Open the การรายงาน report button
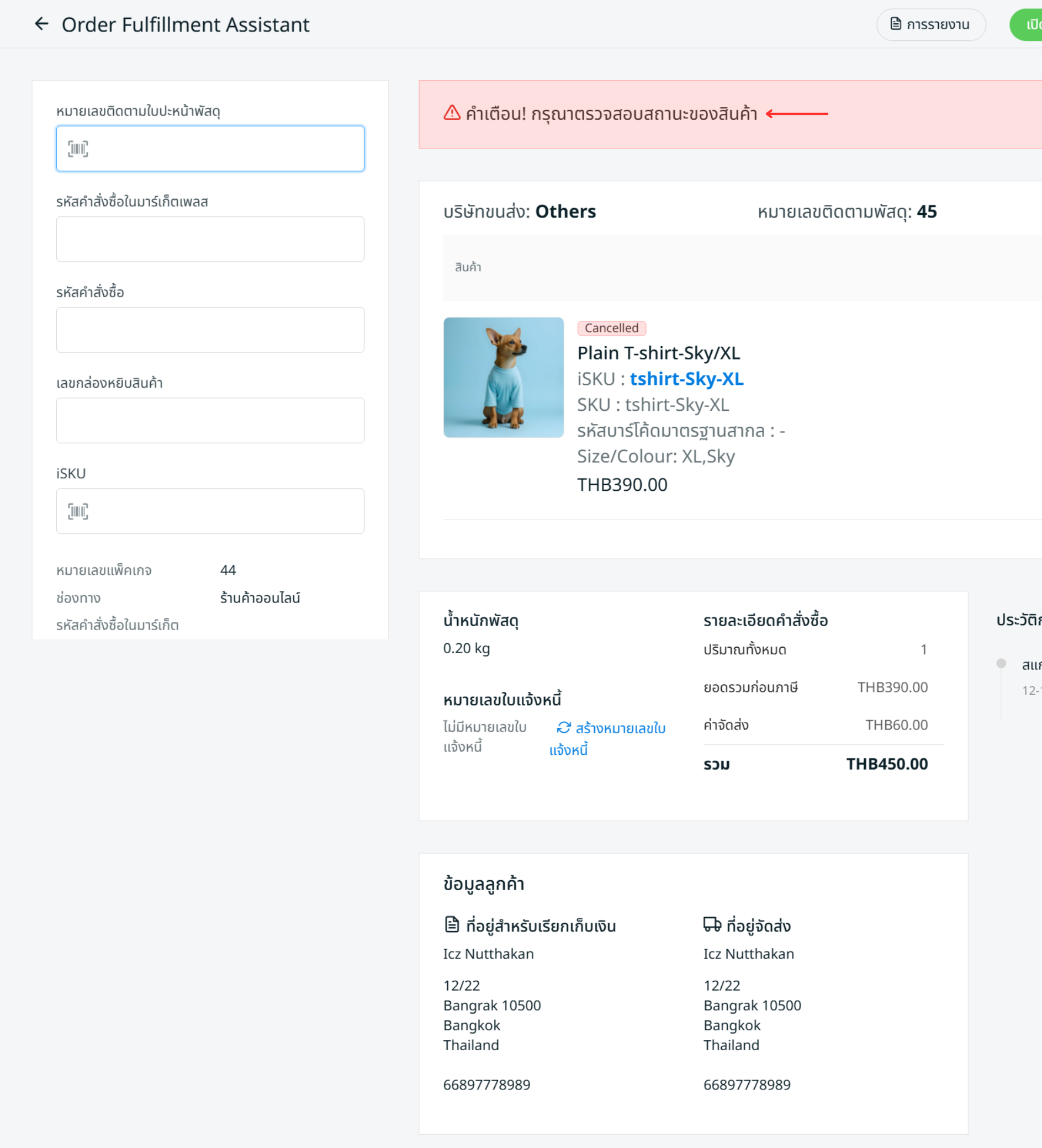 click(x=930, y=24)
